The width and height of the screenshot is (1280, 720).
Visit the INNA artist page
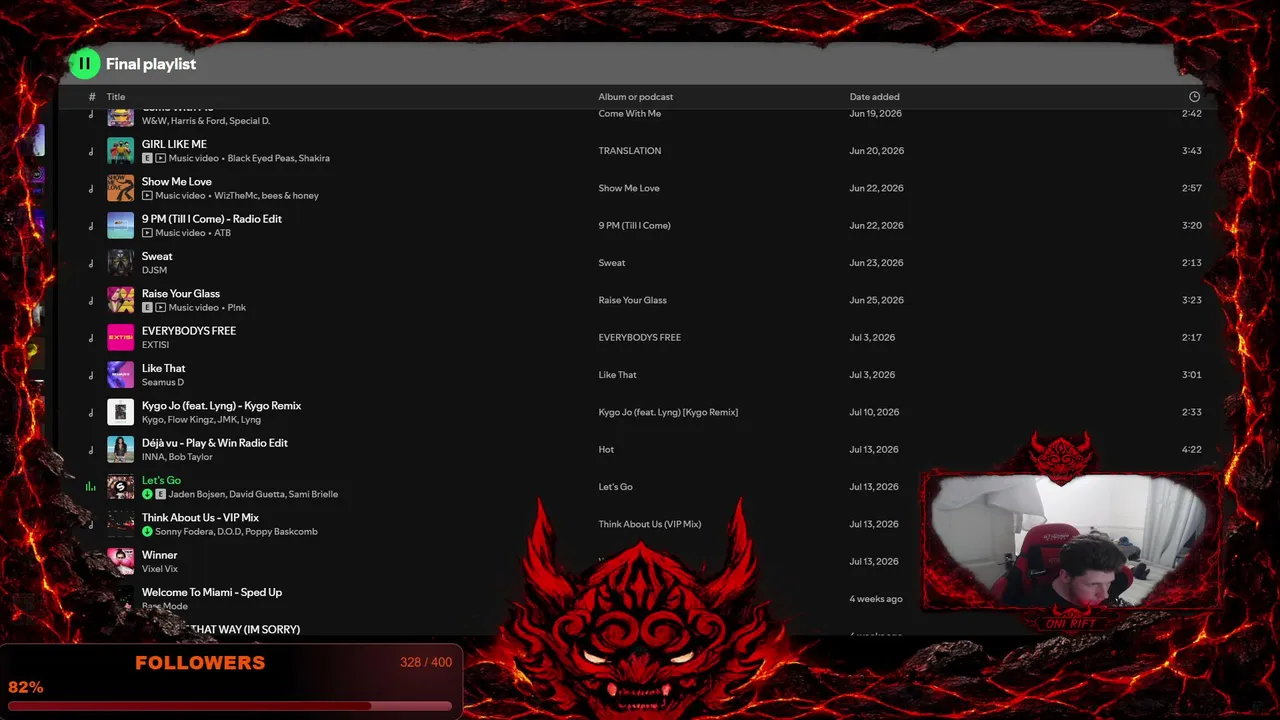(x=153, y=457)
